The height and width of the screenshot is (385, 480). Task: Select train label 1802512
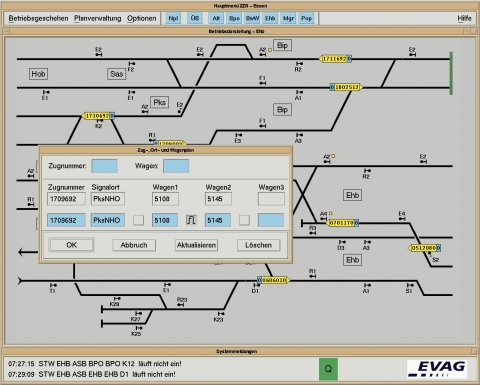346,87
